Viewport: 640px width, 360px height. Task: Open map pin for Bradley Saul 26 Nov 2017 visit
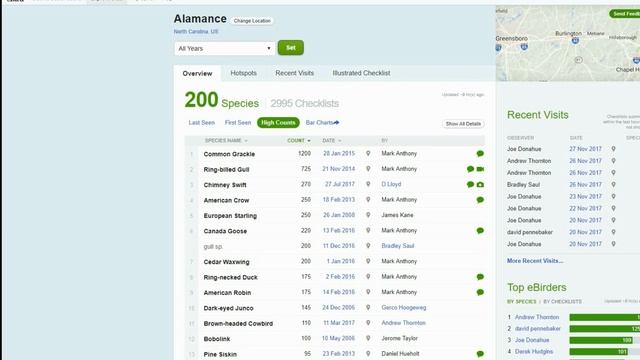[x=613, y=185]
